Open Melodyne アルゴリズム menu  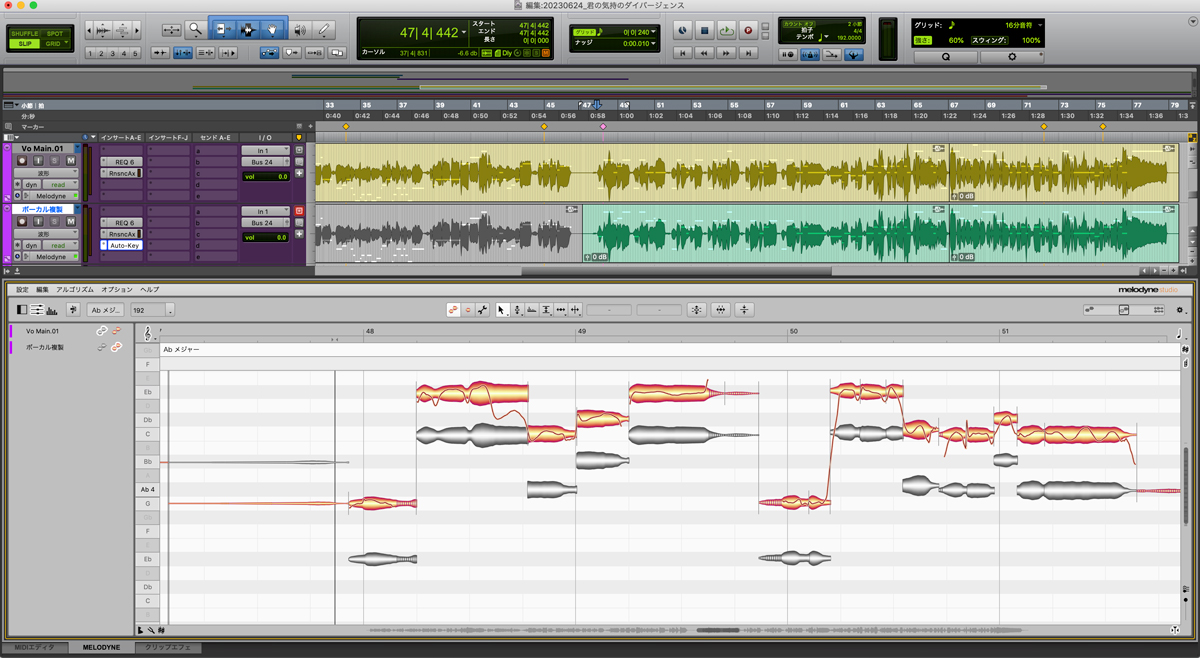(x=75, y=289)
